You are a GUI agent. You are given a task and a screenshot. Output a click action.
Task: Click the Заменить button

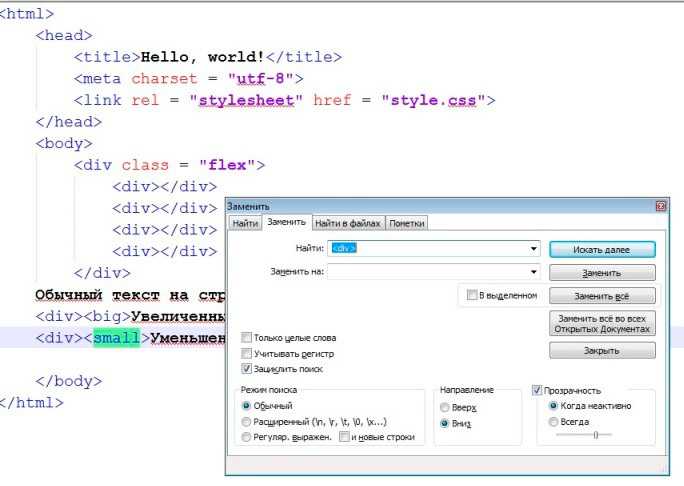(x=602, y=273)
